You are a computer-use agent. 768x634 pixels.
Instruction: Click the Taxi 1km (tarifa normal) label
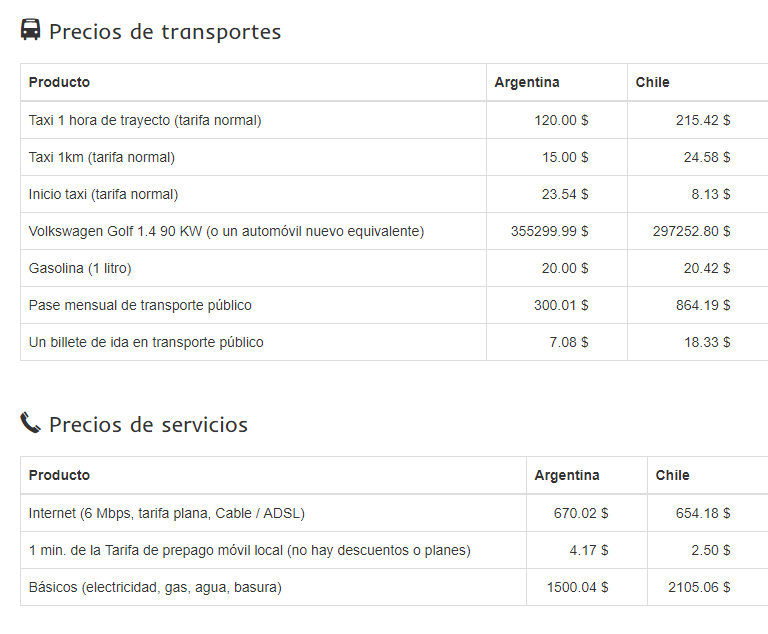(102, 157)
